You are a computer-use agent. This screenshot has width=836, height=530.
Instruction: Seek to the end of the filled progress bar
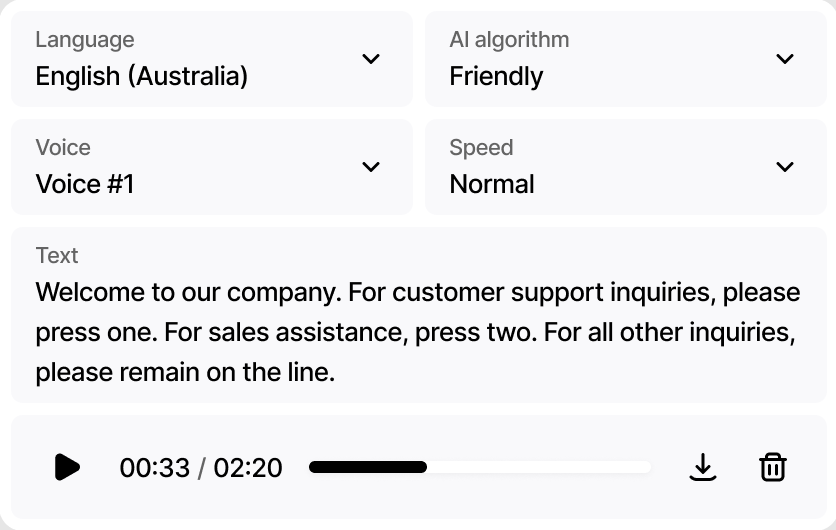pyautogui.click(x=425, y=467)
